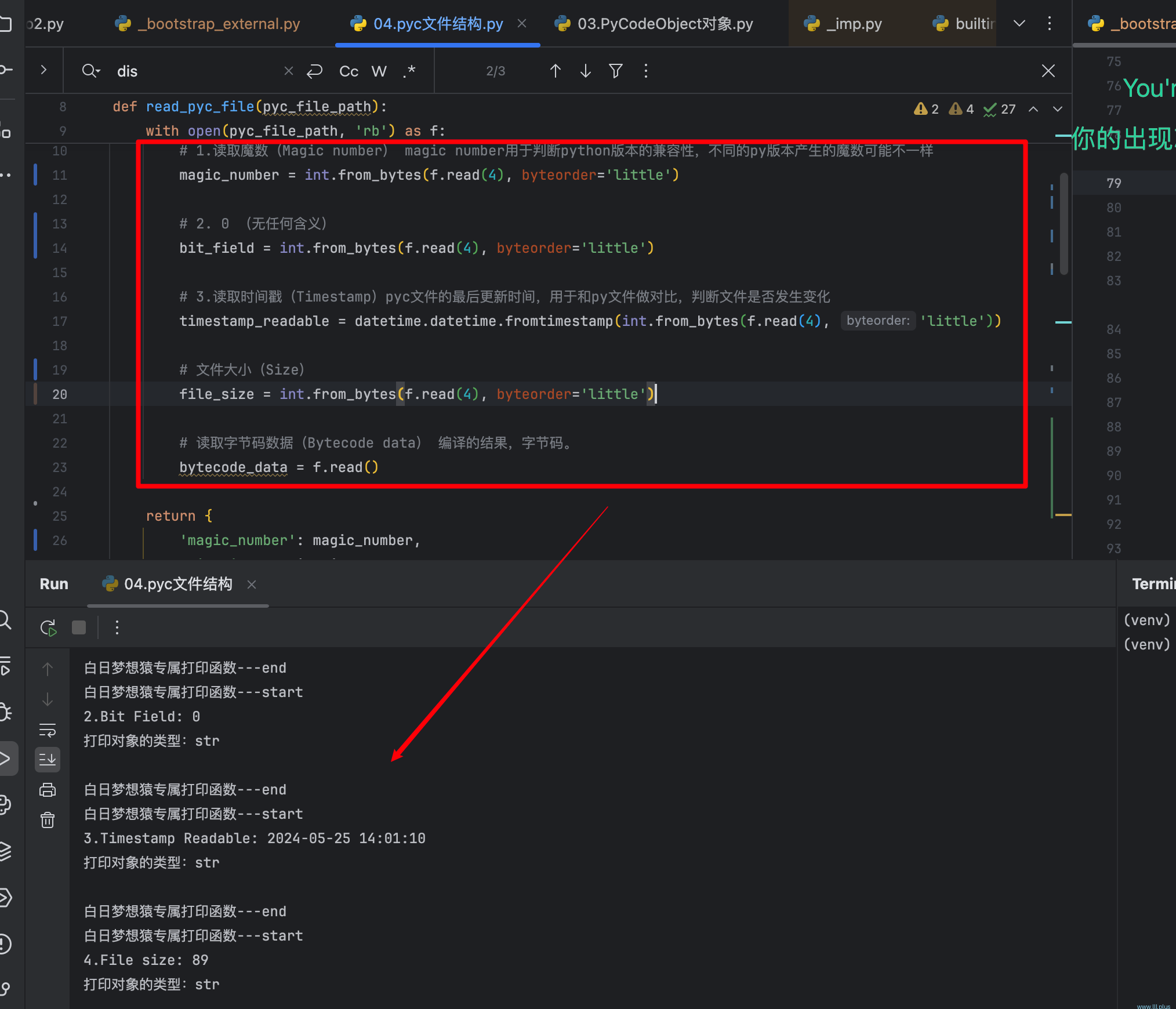Toggle scroll to end of output
Screen dimensions: 1176x1009
point(48,759)
